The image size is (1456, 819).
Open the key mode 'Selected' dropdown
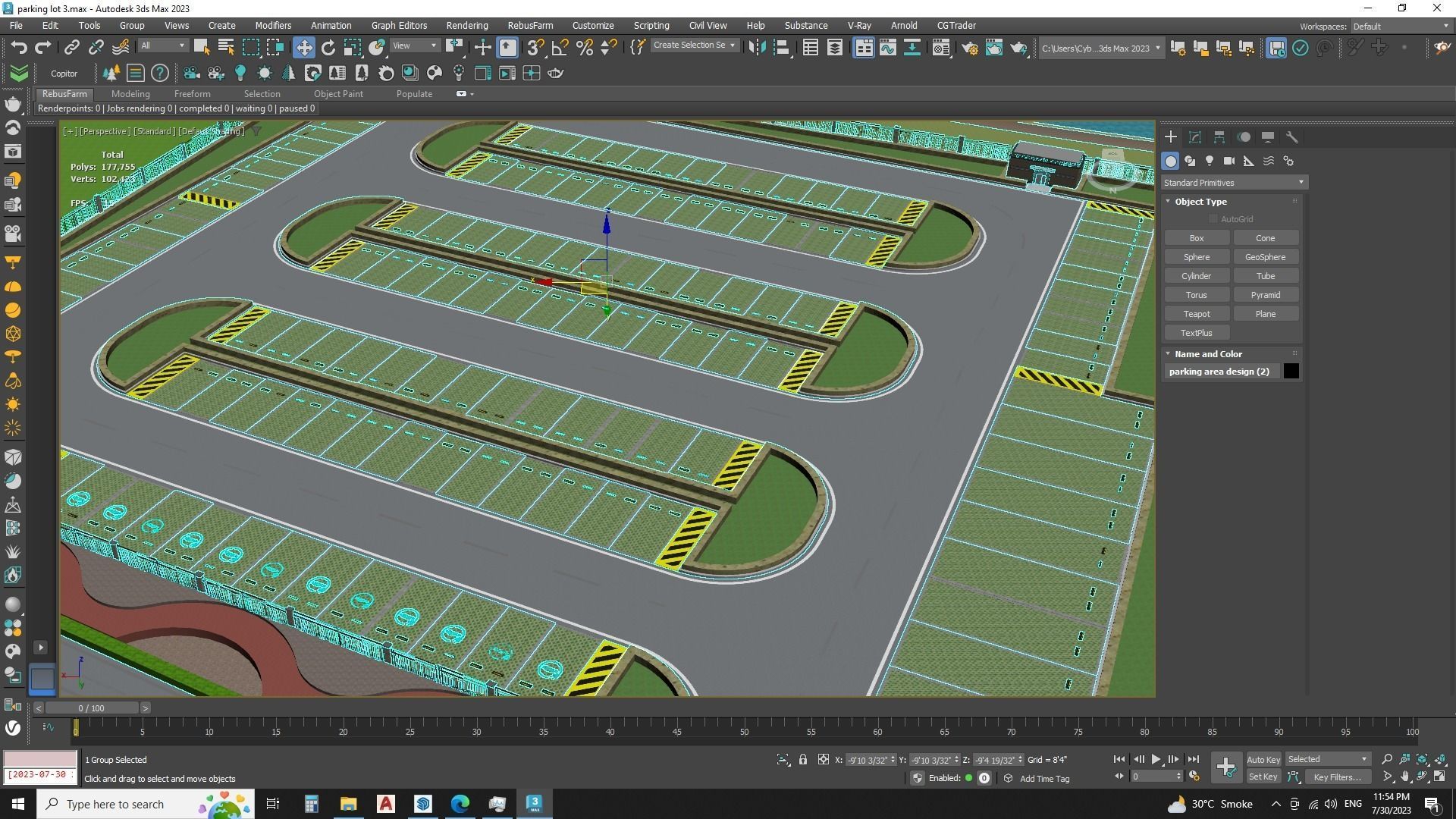[1327, 759]
